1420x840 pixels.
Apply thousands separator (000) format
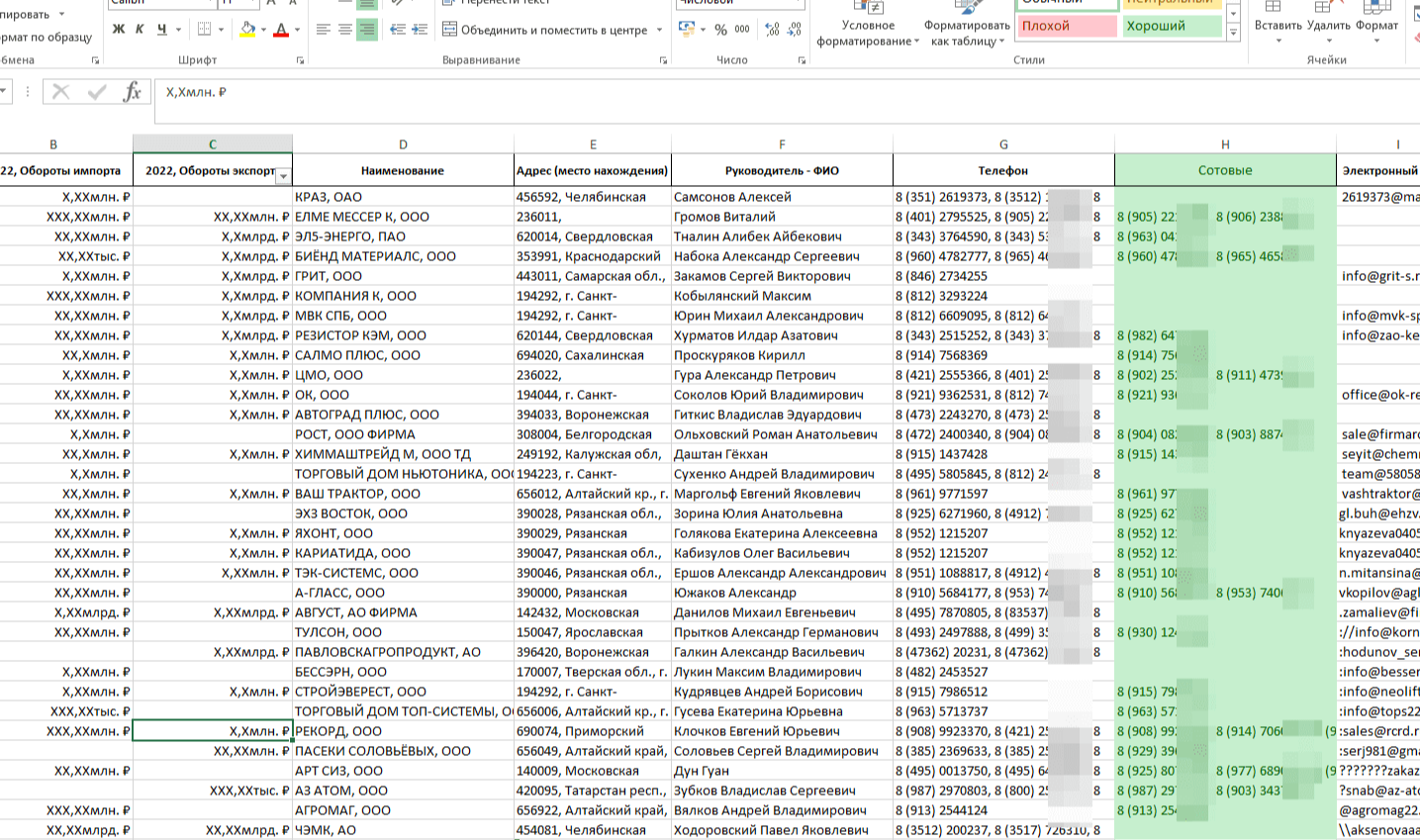pyautogui.click(x=742, y=30)
